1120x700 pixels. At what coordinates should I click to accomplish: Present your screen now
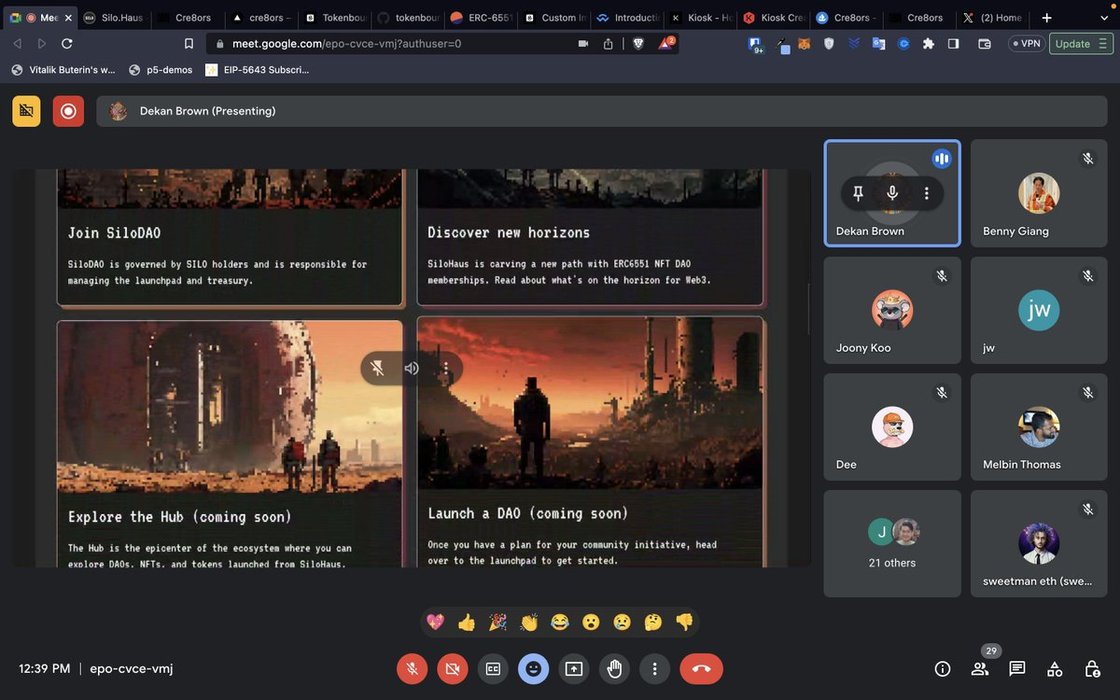(x=574, y=669)
